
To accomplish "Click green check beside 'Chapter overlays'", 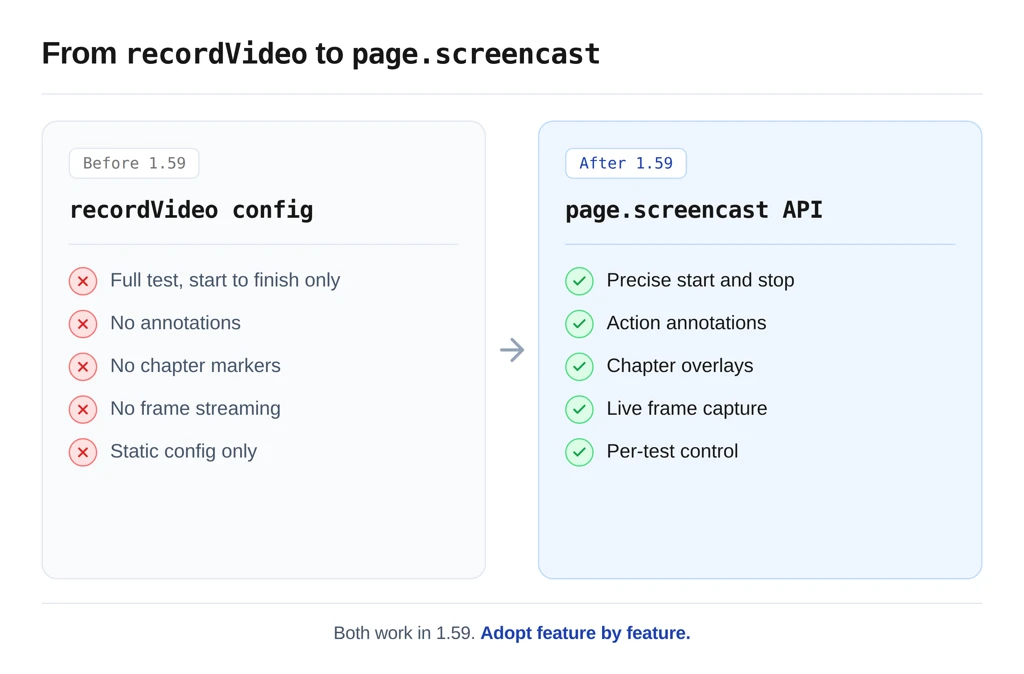I will coord(579,367).
